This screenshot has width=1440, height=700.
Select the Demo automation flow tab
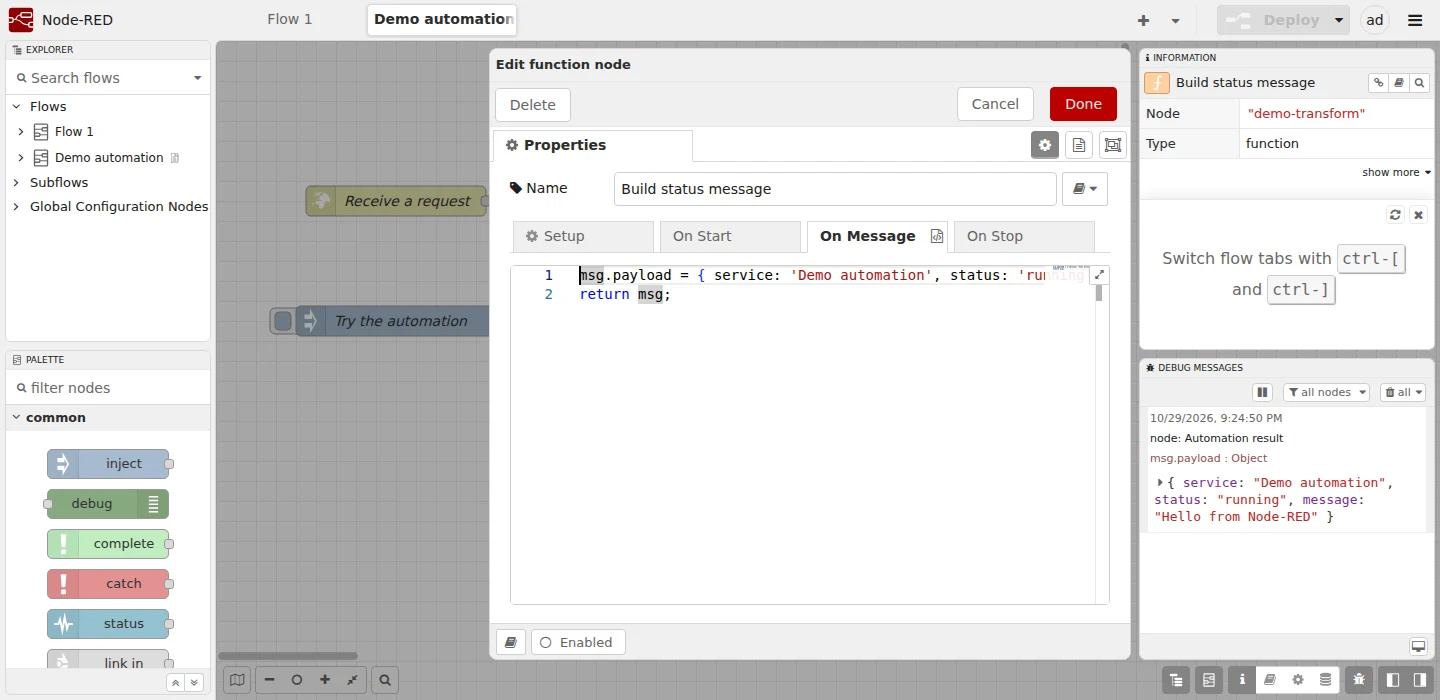point(442,19)
